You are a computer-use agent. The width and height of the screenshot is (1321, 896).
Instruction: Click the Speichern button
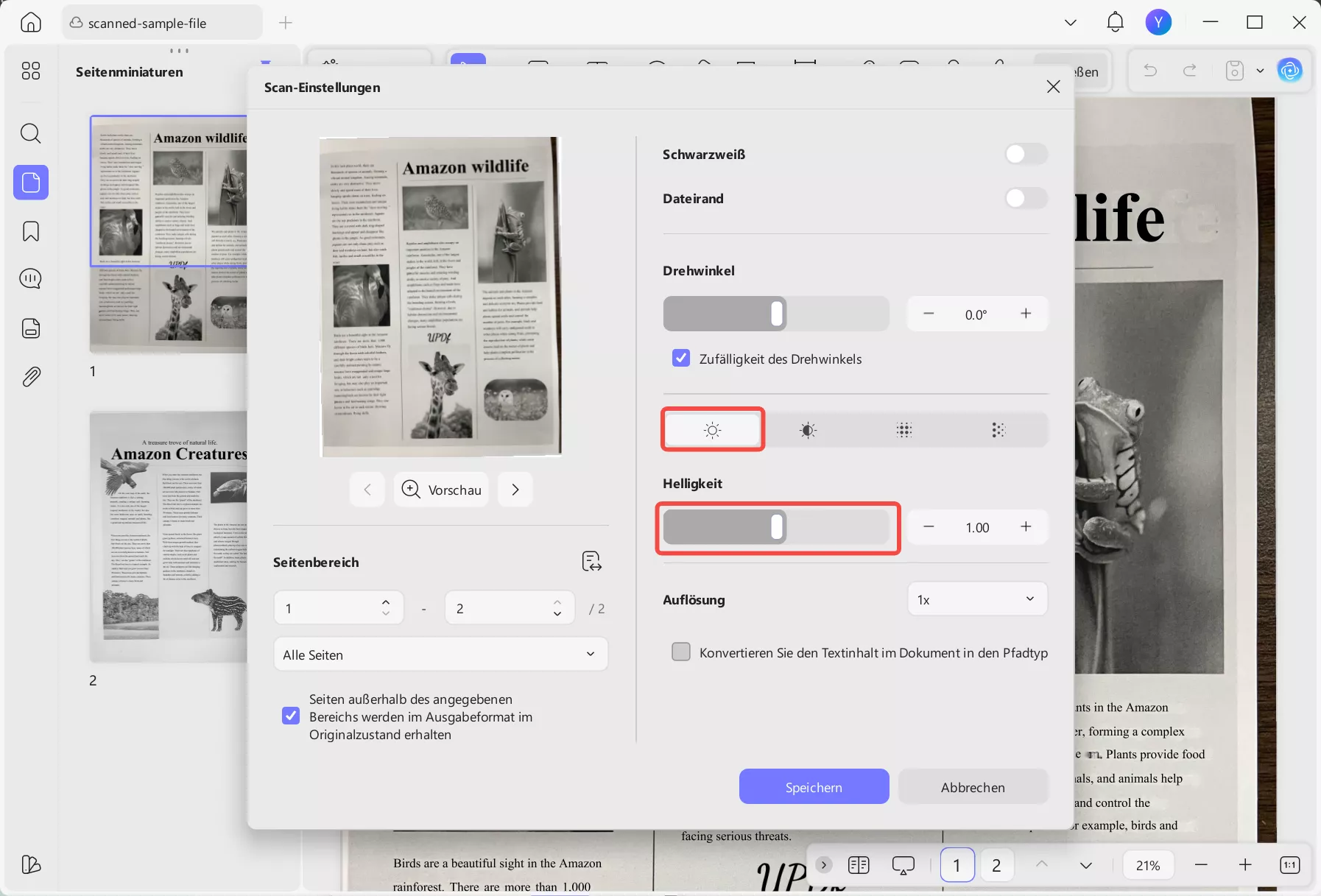pyautogui.click(x=814, y=787)
